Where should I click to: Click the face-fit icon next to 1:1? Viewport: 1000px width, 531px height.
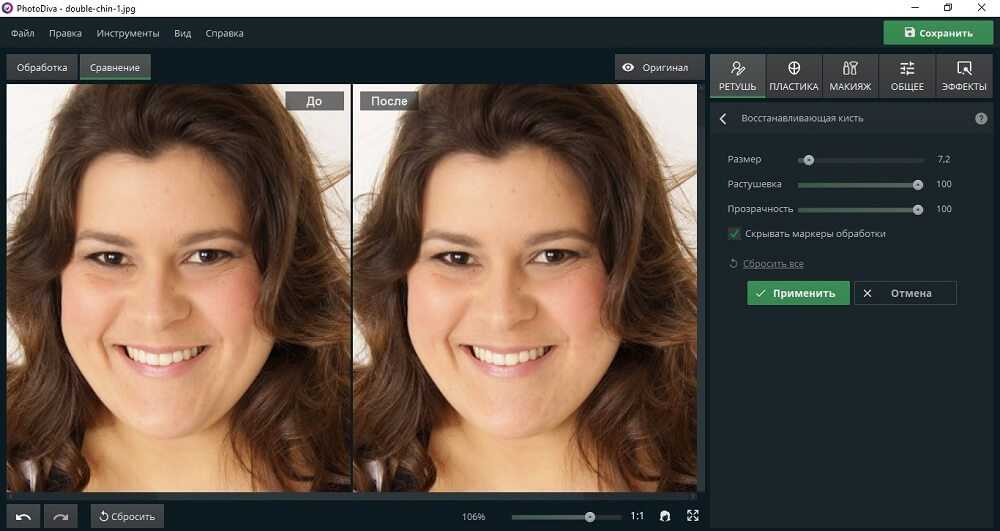[665, 516]
